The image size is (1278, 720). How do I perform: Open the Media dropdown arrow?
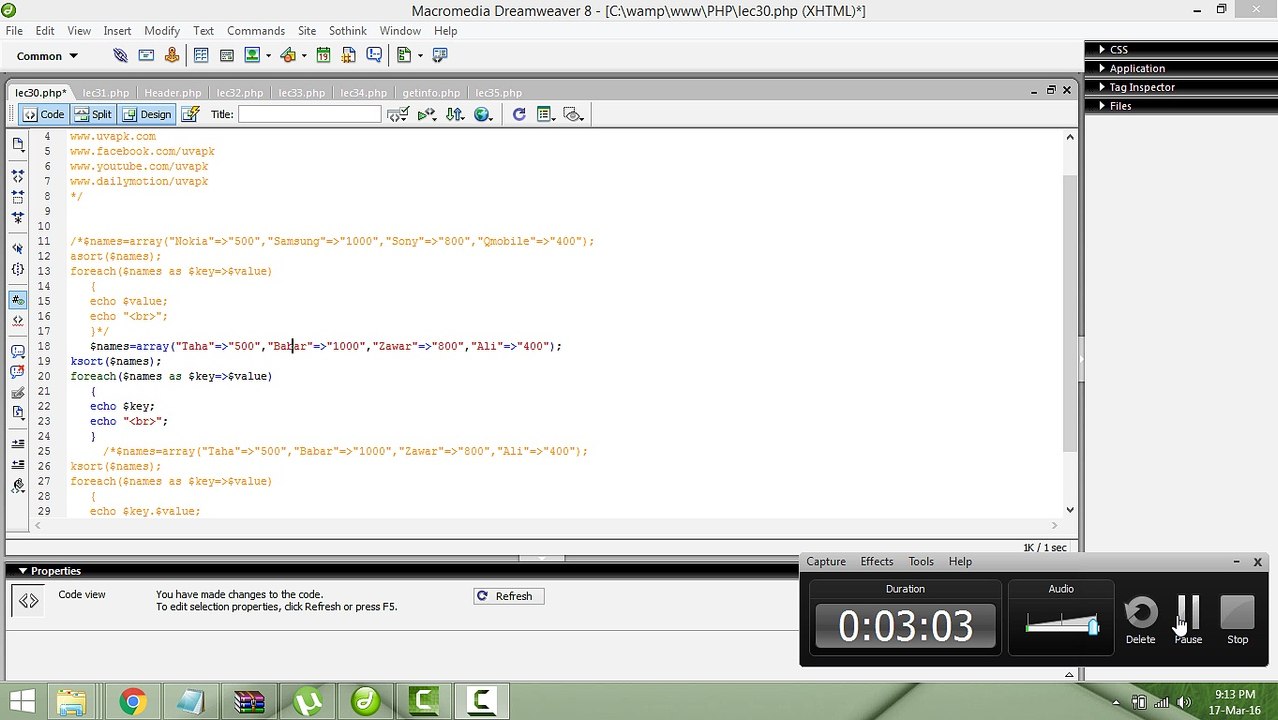(x=304, y=56)
